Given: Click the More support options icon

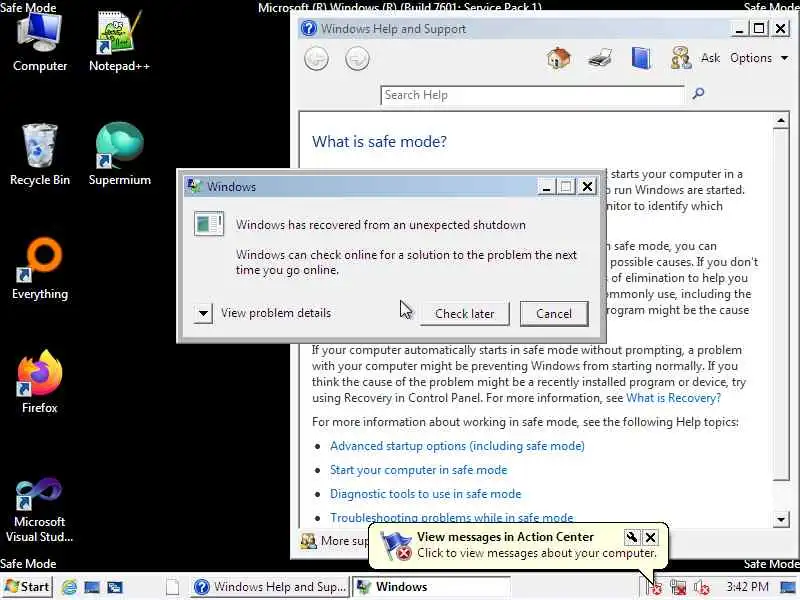Looking at the screenshot, I should (308, 541).
